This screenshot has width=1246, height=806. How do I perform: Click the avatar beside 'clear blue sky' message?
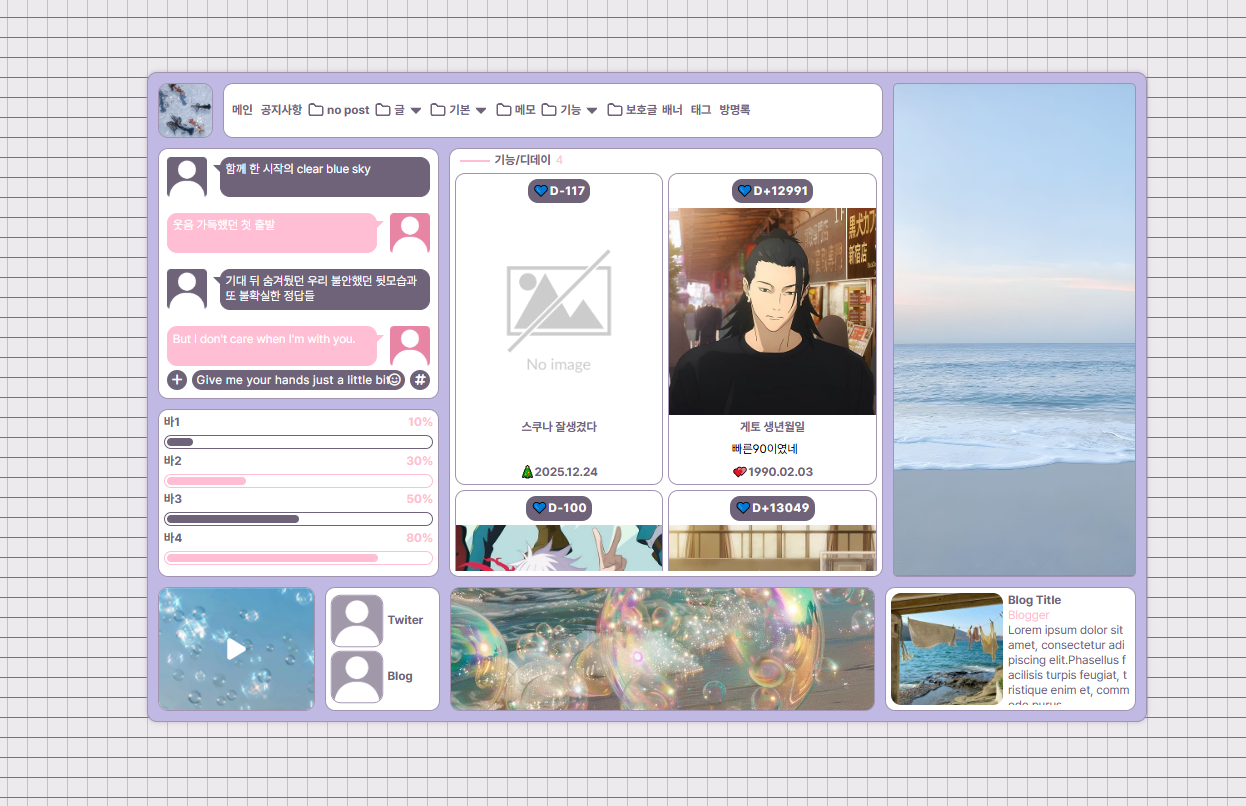(187, 177)
